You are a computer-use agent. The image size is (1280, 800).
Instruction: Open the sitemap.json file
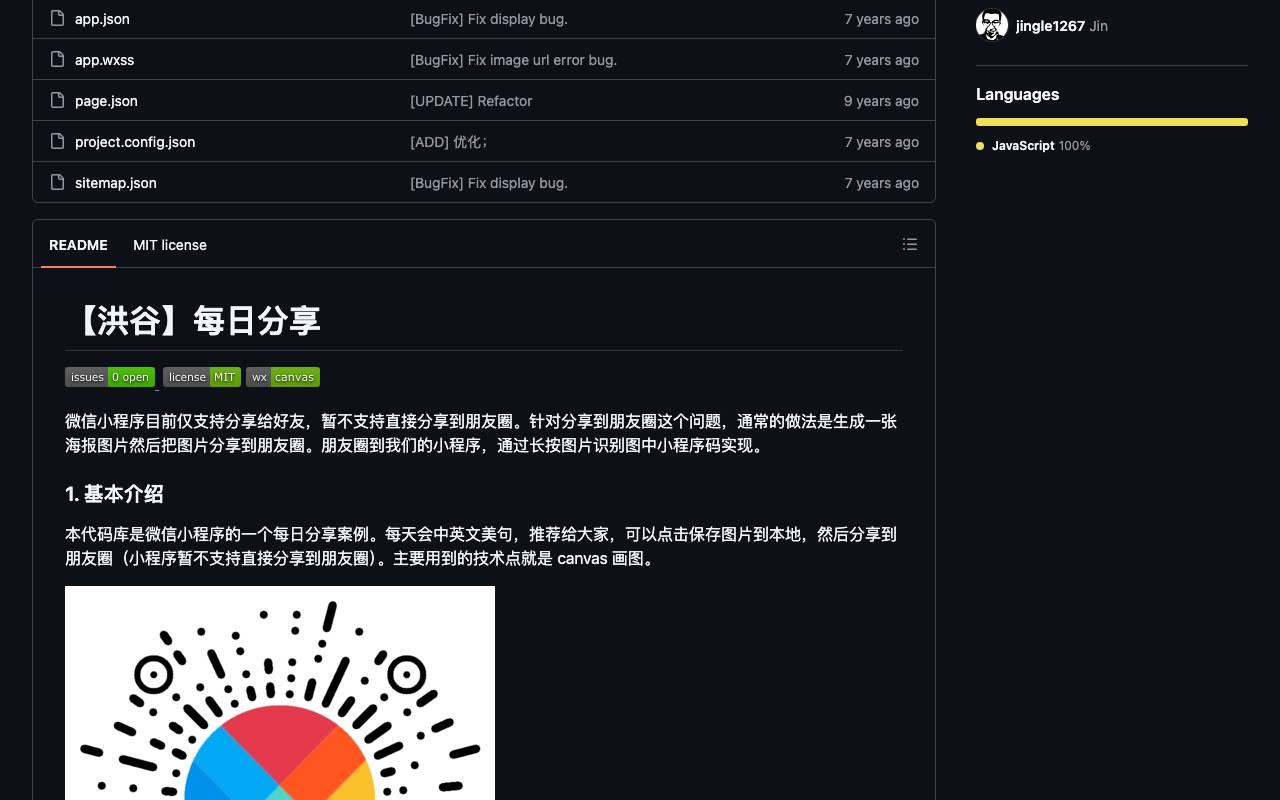(116, 183)
